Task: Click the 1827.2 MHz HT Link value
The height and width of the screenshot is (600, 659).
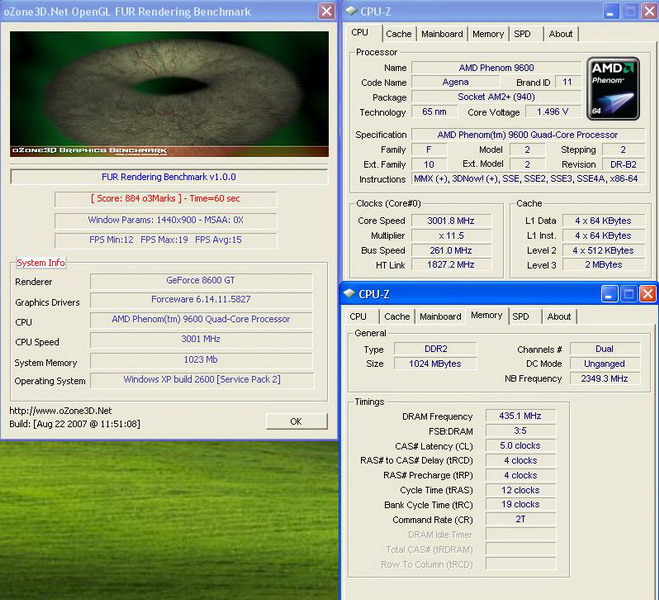Action: 451,265
